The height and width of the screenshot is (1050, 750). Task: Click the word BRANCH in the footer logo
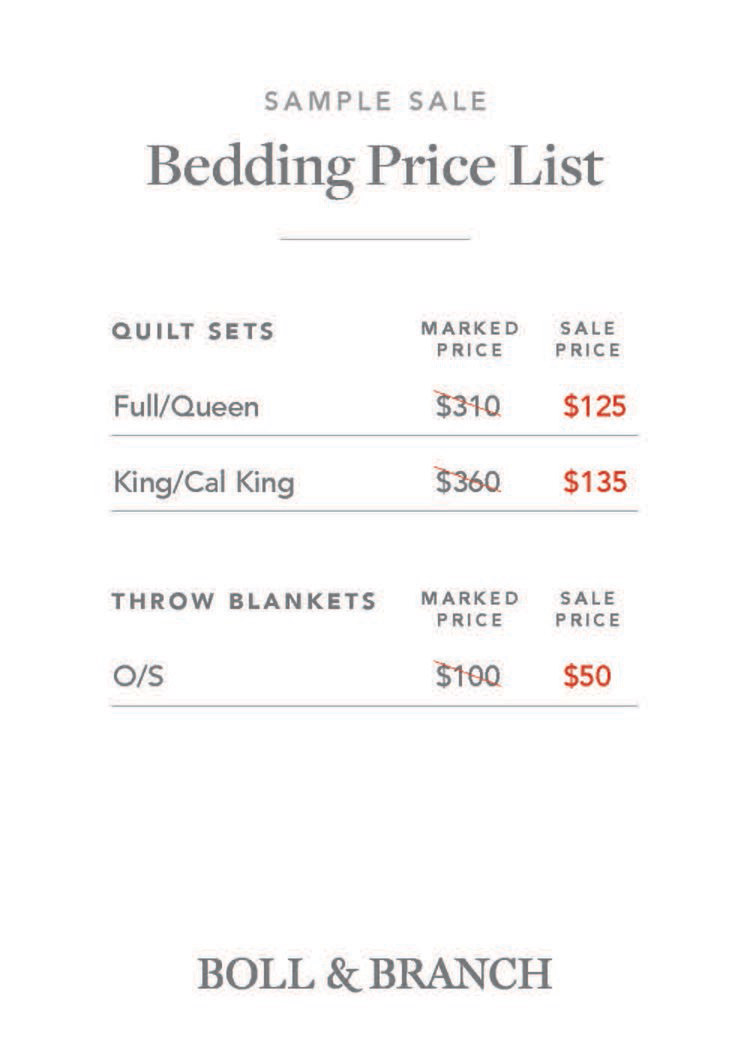point(461,973)
